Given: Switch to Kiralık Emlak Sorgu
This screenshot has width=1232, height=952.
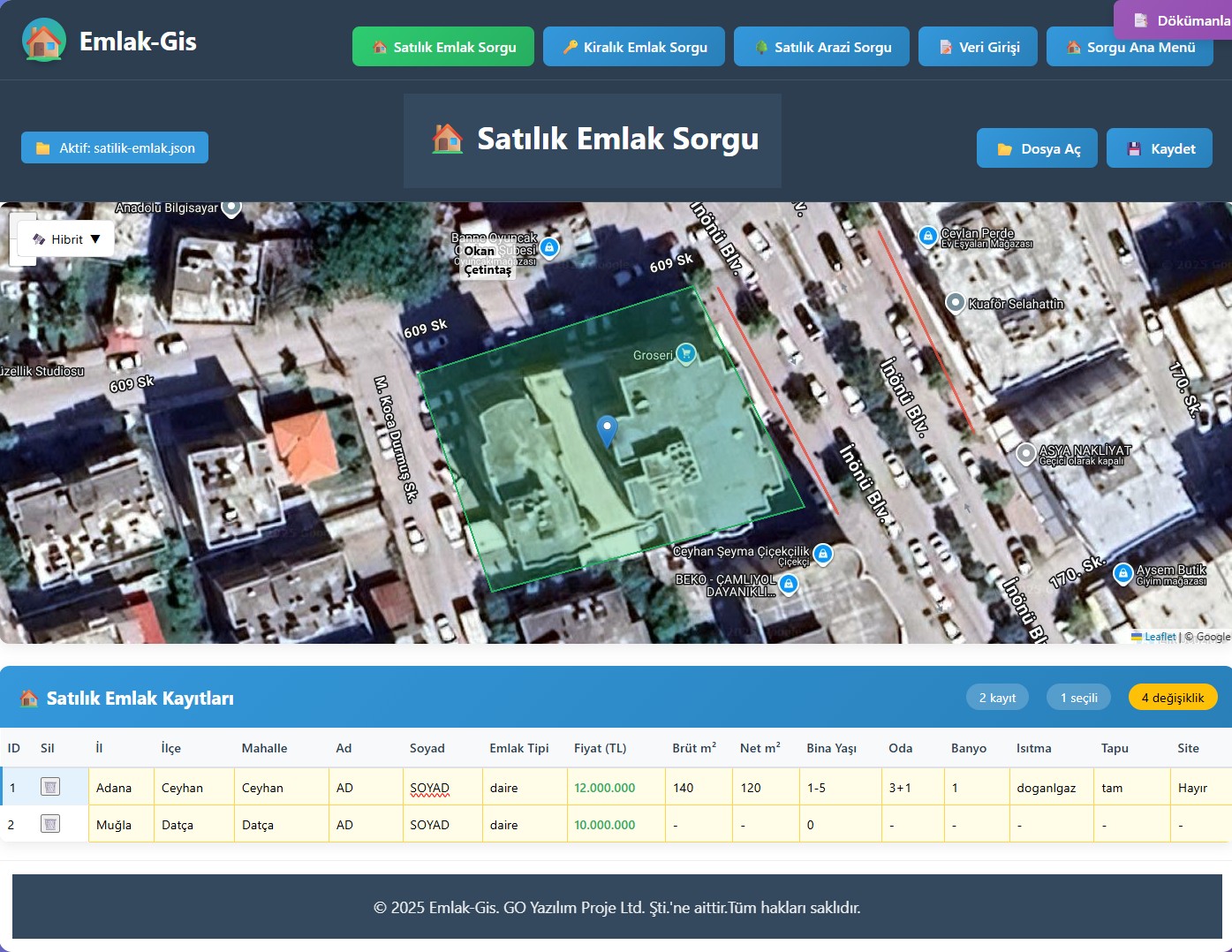Looking at the screenshot, I should click(634, 47).
